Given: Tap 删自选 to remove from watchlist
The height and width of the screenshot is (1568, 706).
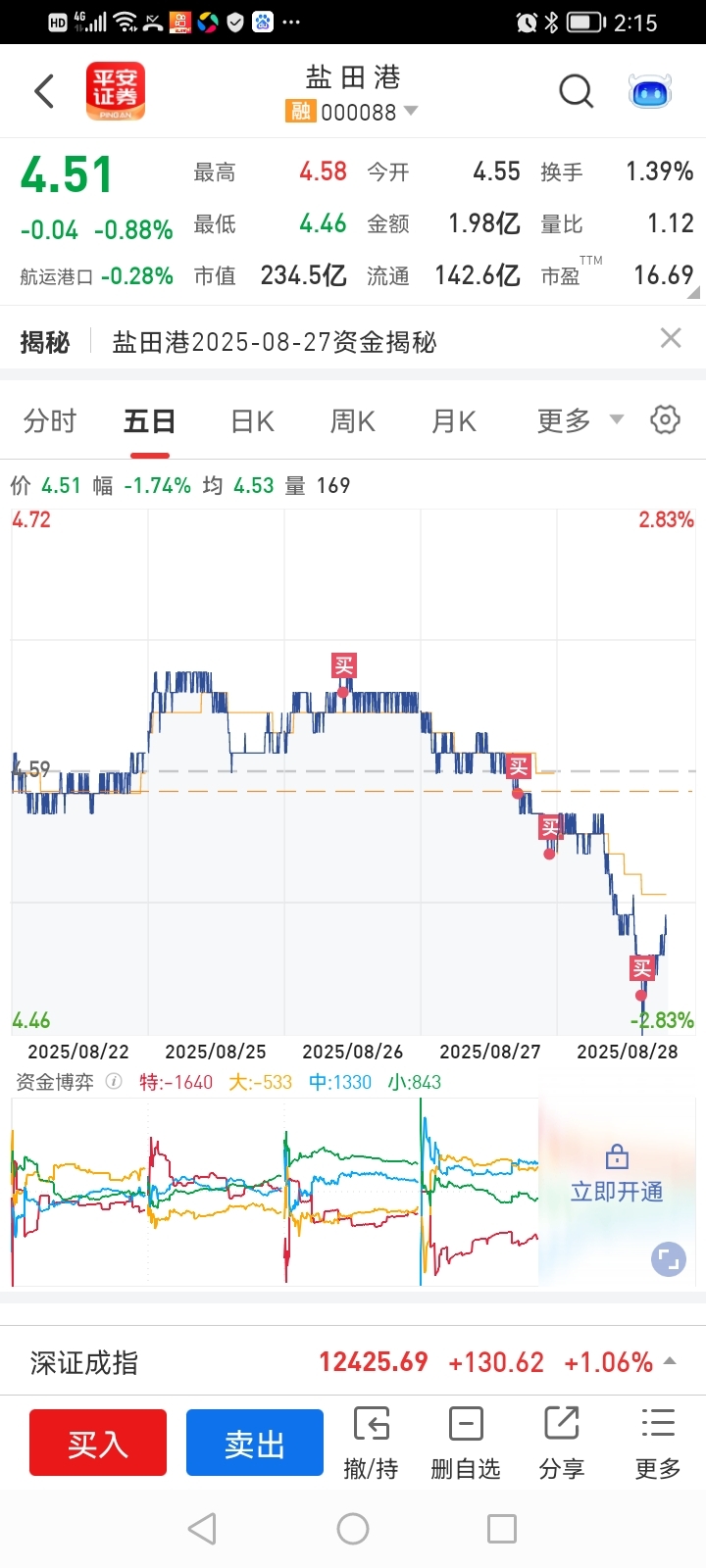Looking at the screenshot, I should point(466,1443).
